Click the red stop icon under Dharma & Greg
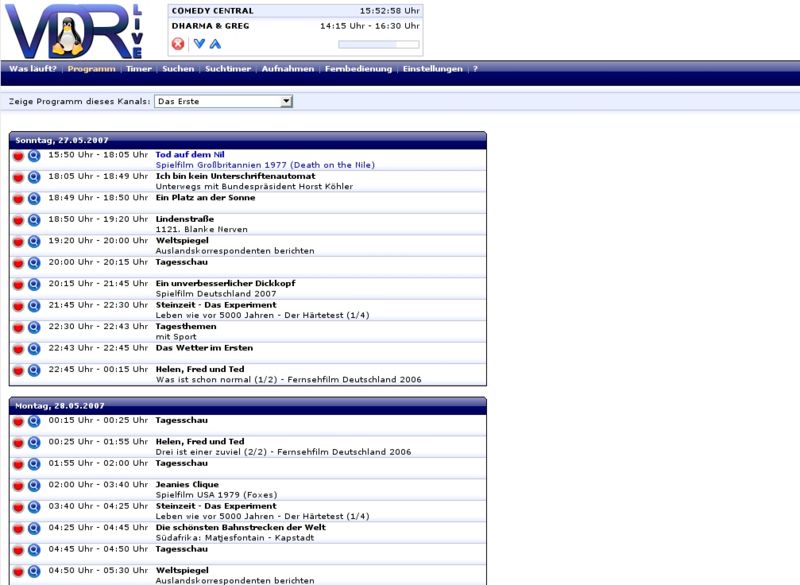The width and height of the screenshot is (800, 585). 178,44
